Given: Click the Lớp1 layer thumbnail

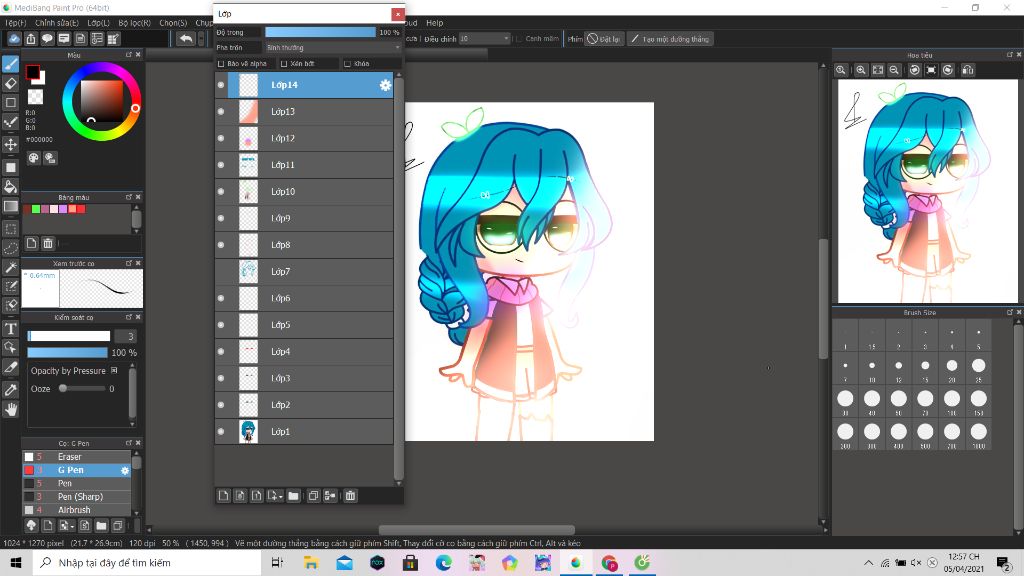Looking at the screenshot, I should pyautogui.click(x=248, y=432).
